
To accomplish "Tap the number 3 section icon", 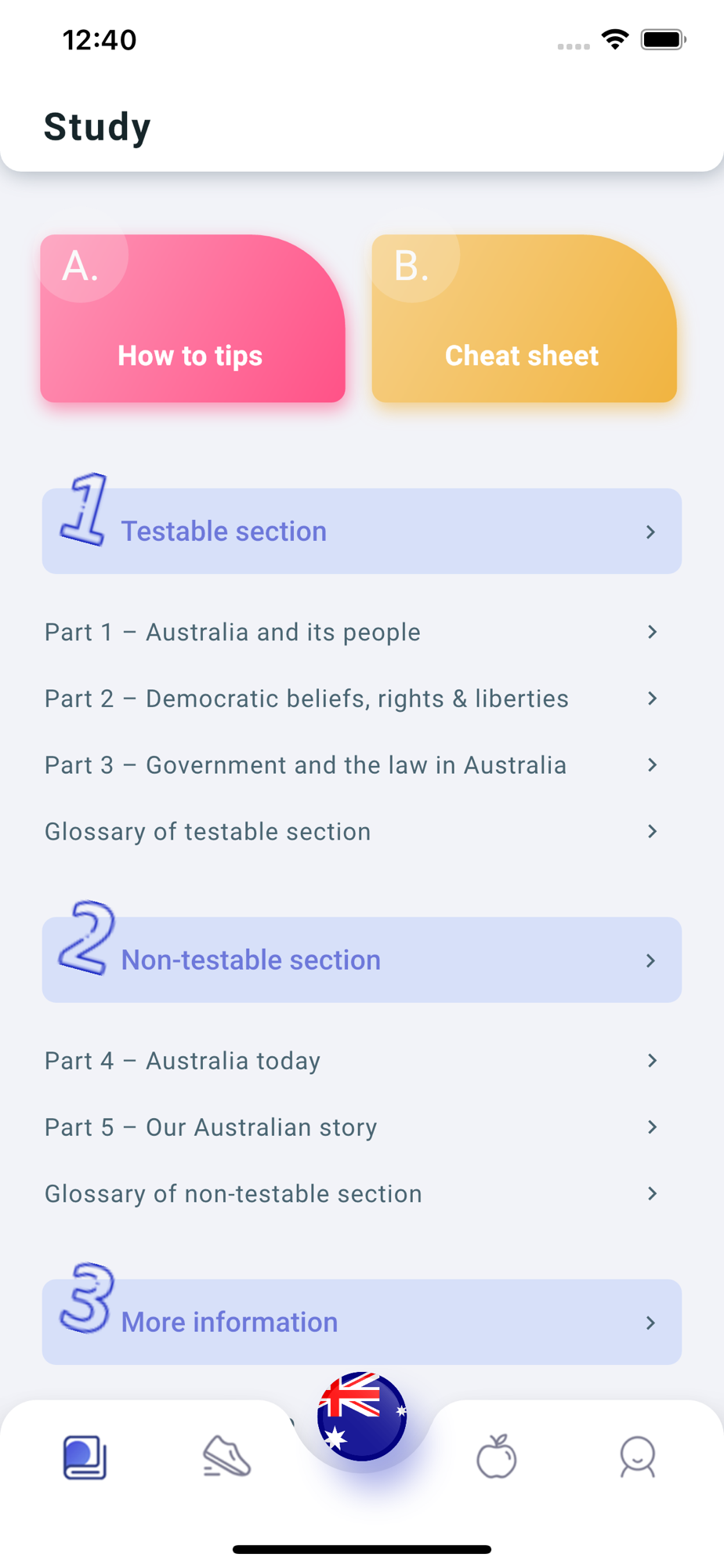I will [x=86, y=1298].
